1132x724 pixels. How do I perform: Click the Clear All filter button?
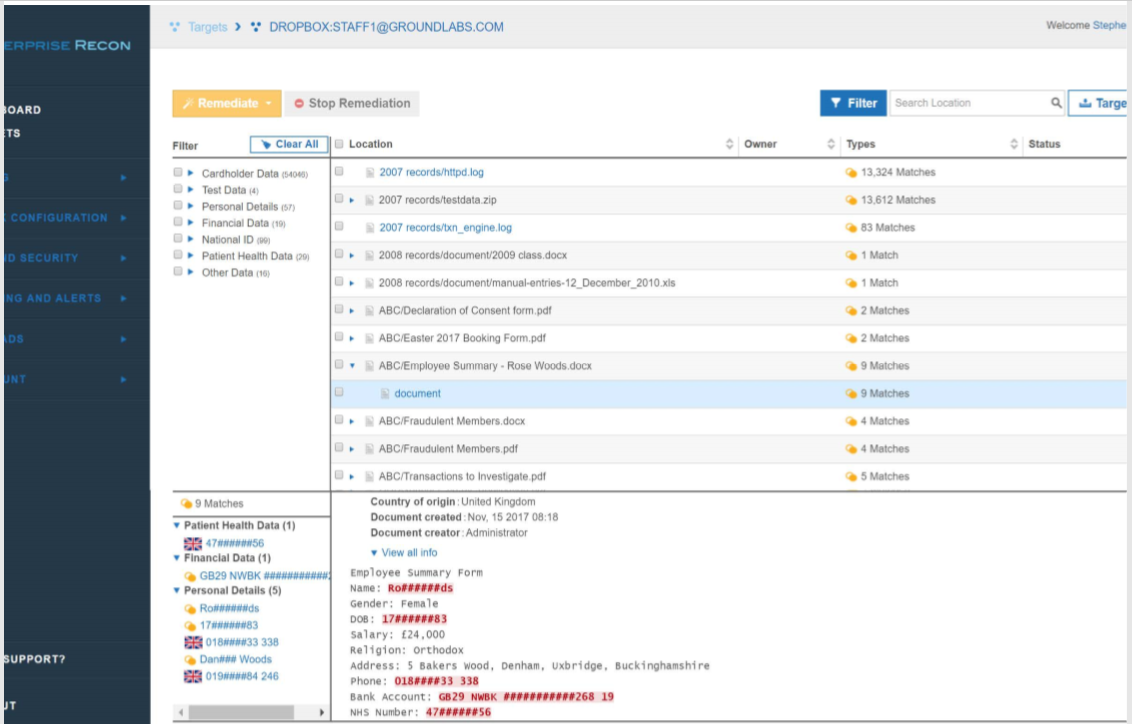288,144
